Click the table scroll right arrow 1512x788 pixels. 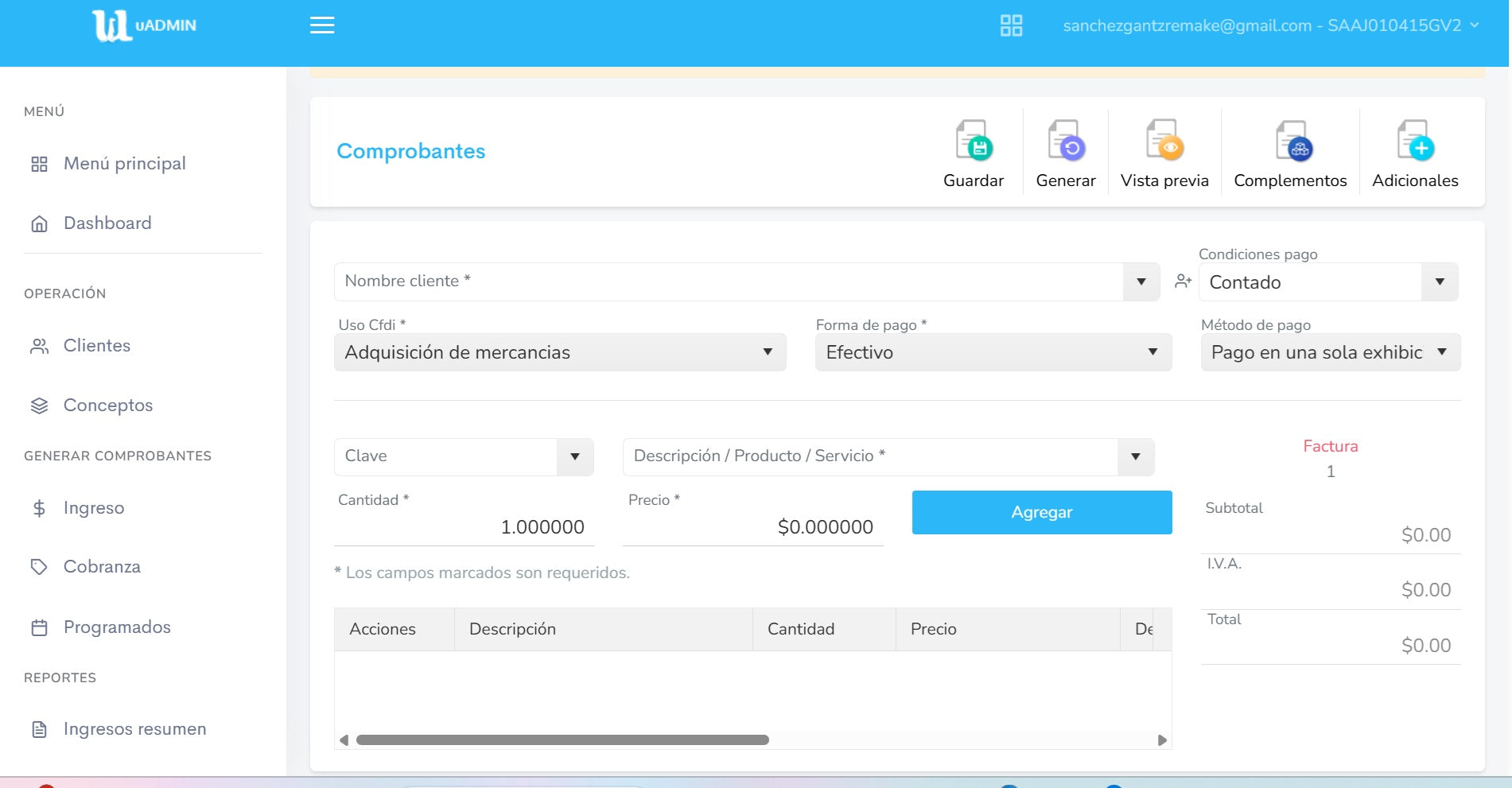[1162, 740]
